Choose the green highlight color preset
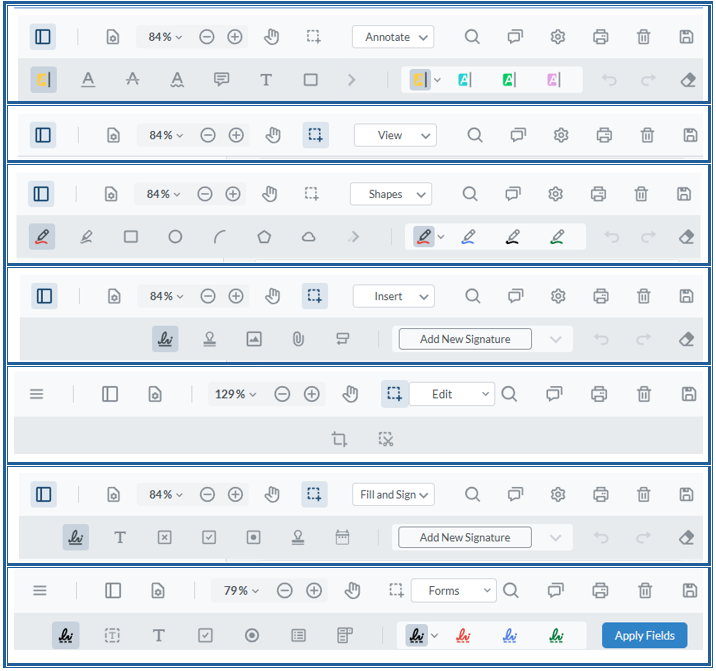Screen dimensions: 716x671 pos(509,80)
